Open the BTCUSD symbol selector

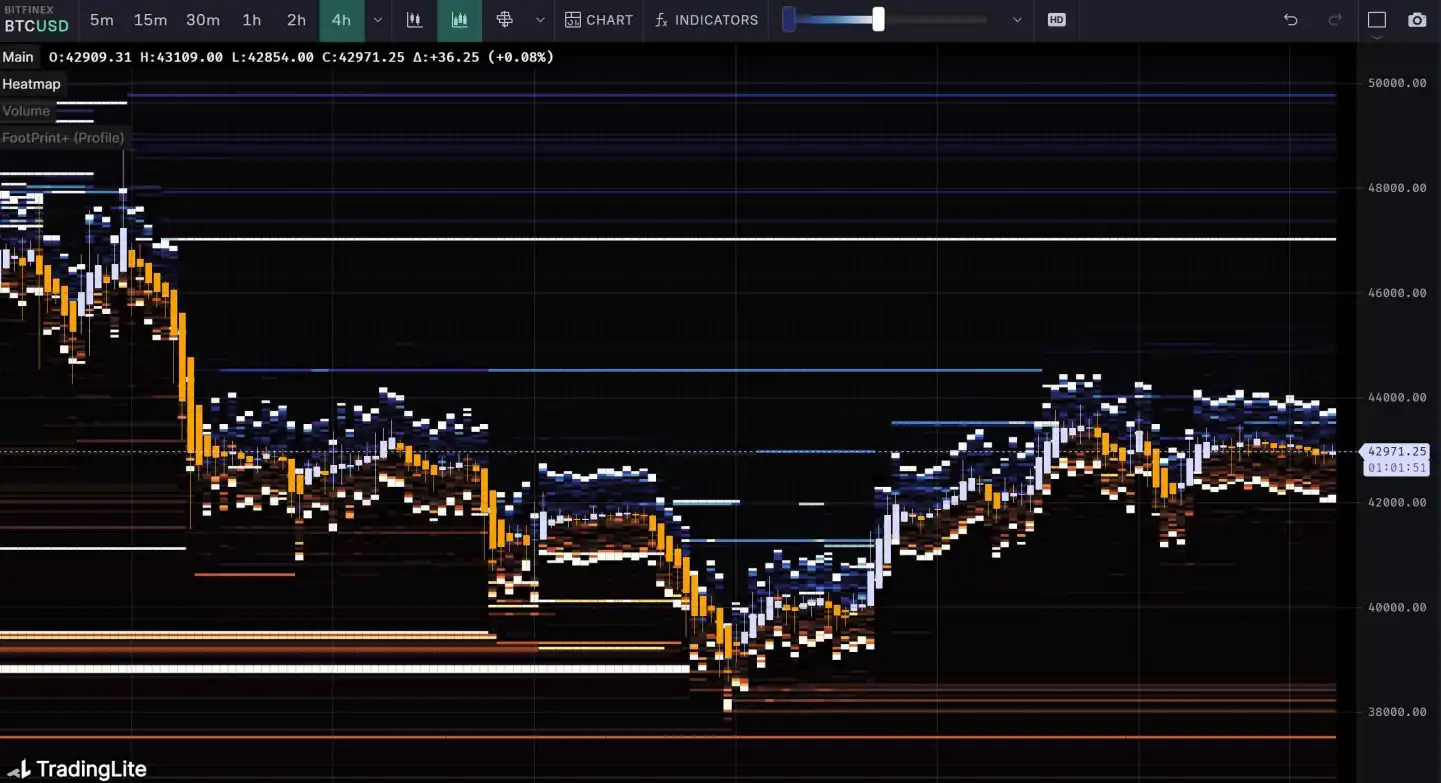click(x=37, y=20)
